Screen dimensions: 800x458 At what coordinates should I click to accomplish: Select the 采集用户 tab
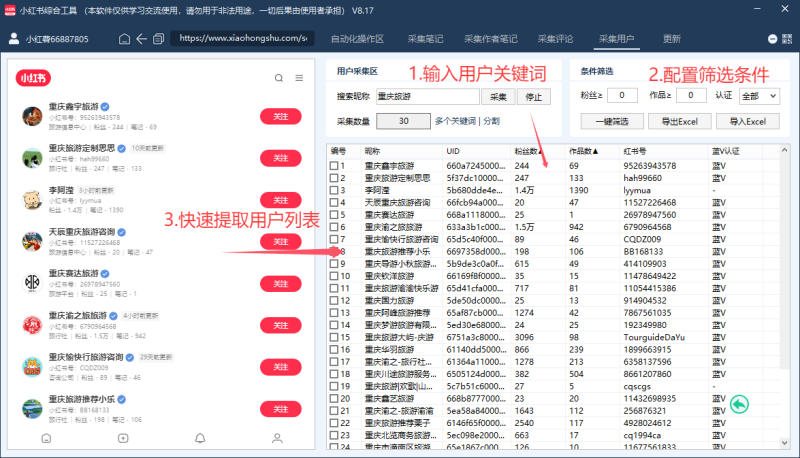[616, 39]
